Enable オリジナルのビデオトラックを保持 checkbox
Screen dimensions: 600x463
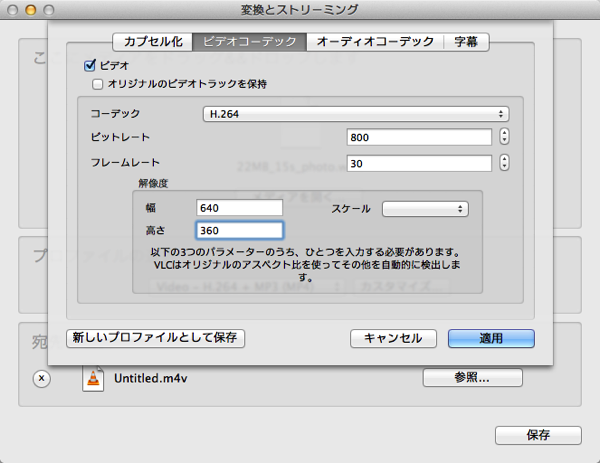coord(98,83)
